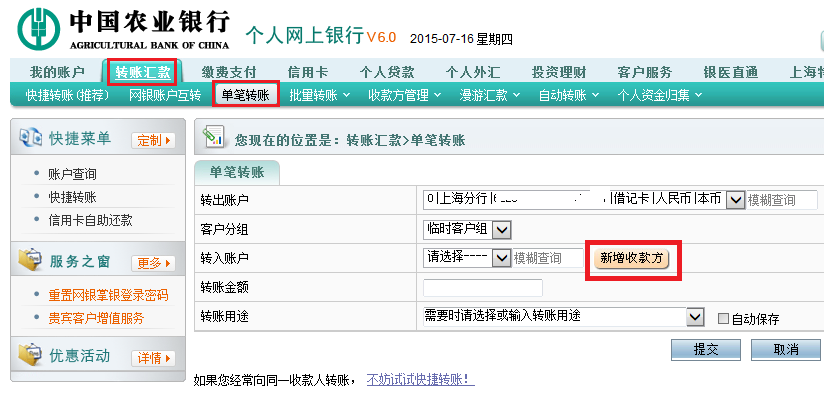Open the 投资理财 tab
824x407 pixels.
pos(559,72)
